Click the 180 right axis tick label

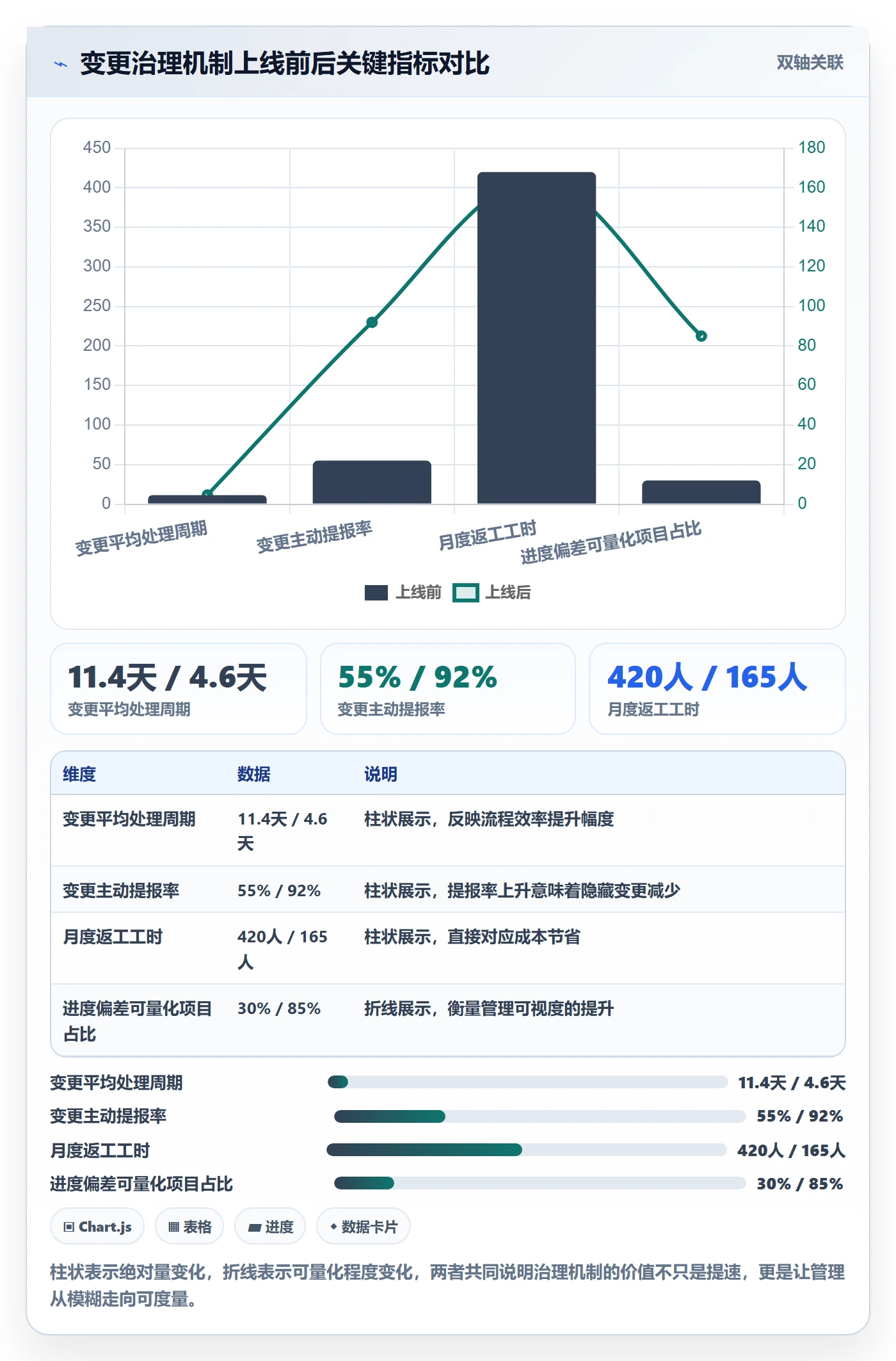[x=812, y=147]
